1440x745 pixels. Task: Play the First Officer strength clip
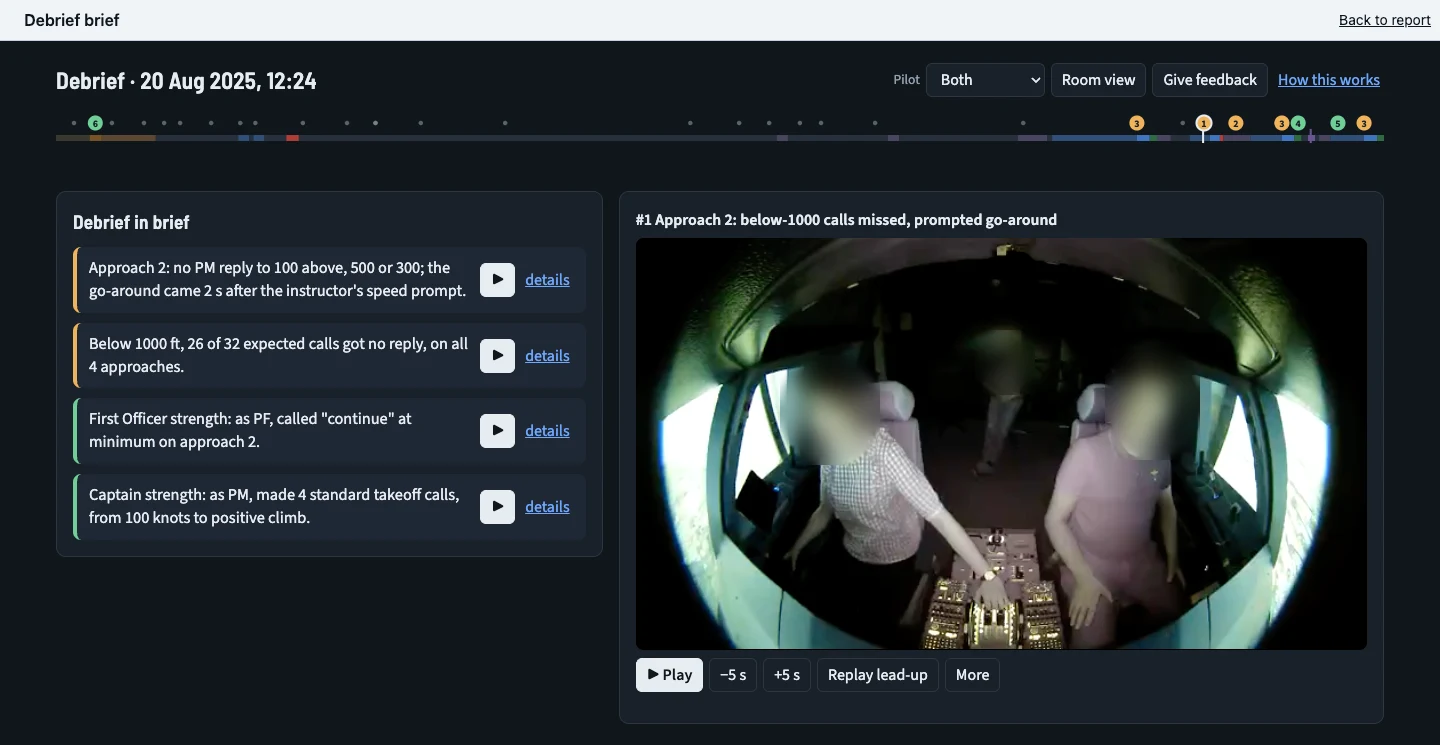point(497,431)
